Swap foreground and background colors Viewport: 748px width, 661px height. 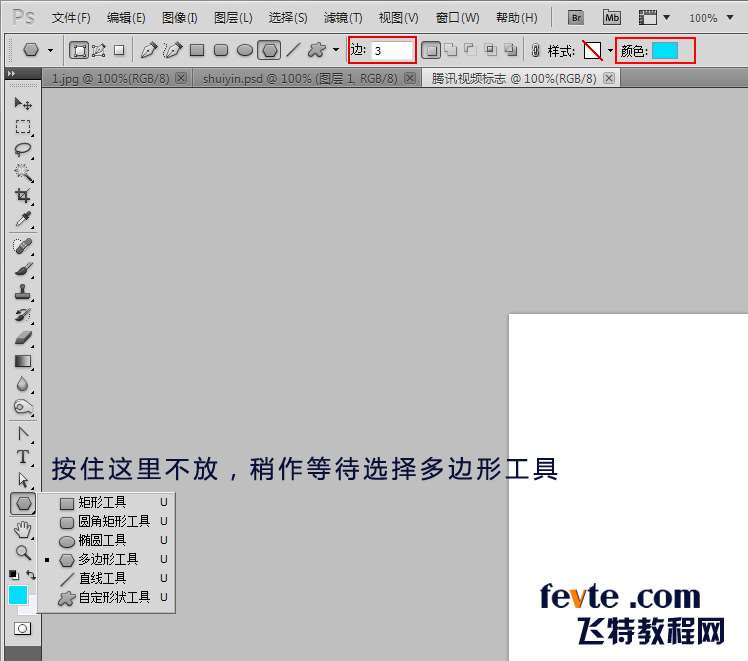click(31, 575)
